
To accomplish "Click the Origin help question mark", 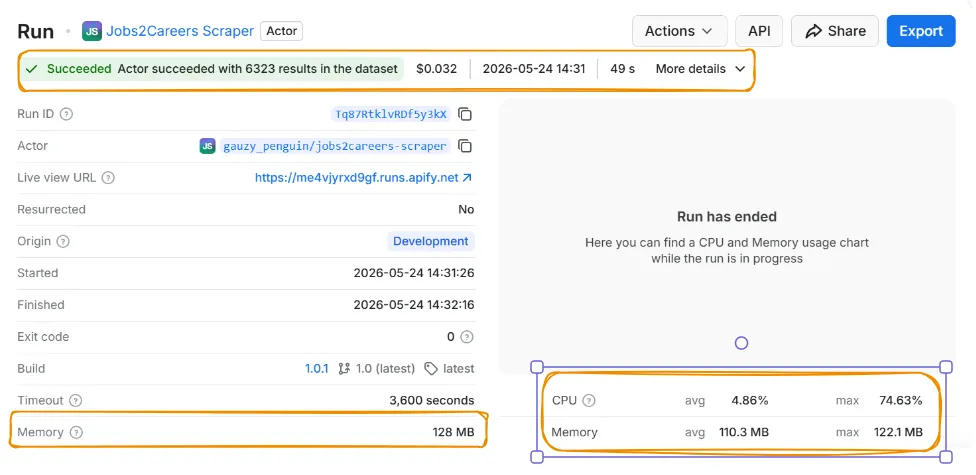I will (x=63, y=242).
